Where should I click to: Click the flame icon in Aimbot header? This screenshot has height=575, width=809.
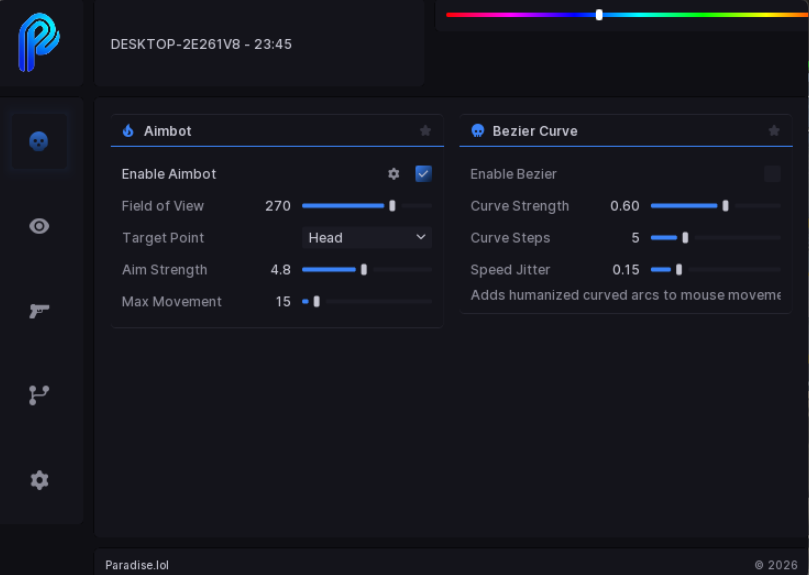[x=128, y=131]
